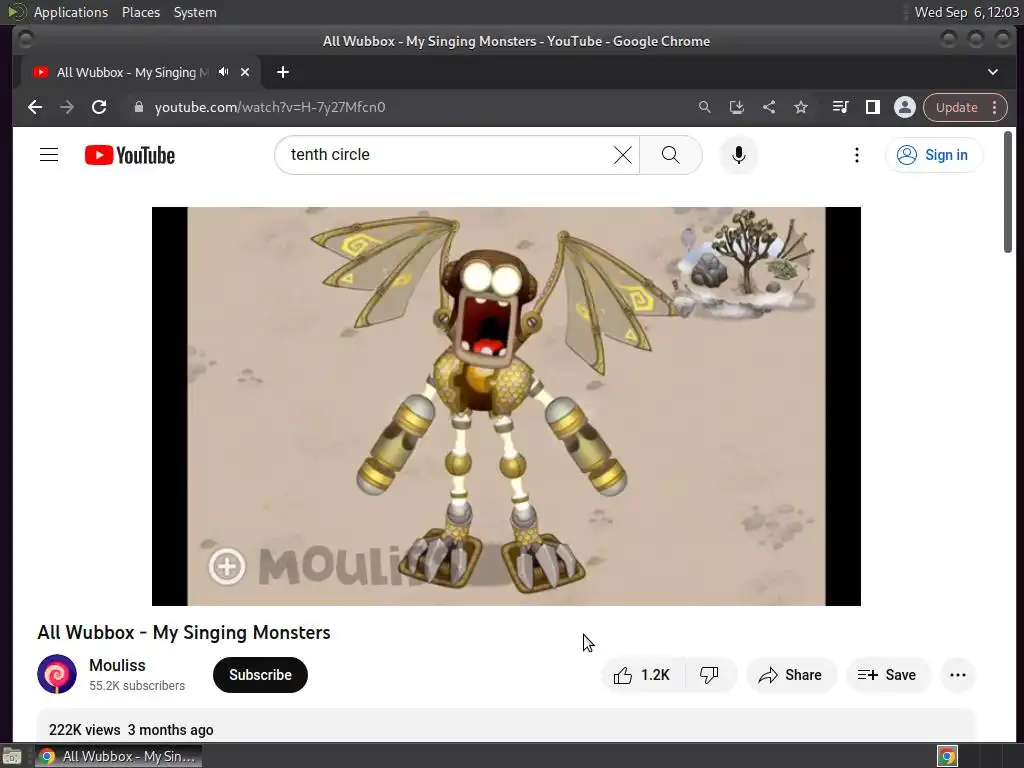This screenshot has height=768, width=1024.
Task: Click the address bar URL
Action: (270, 107)
